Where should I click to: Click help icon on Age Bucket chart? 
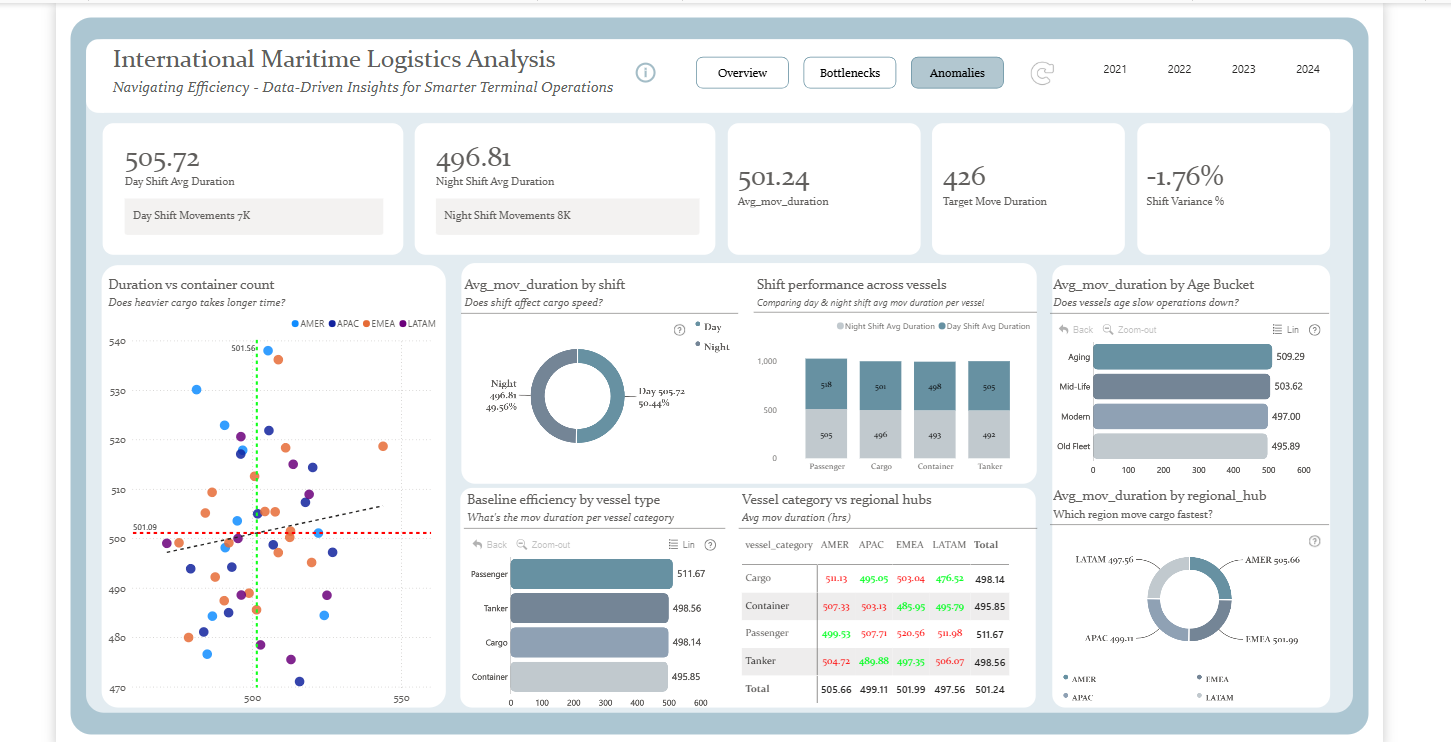click(x=1314, y=330)
